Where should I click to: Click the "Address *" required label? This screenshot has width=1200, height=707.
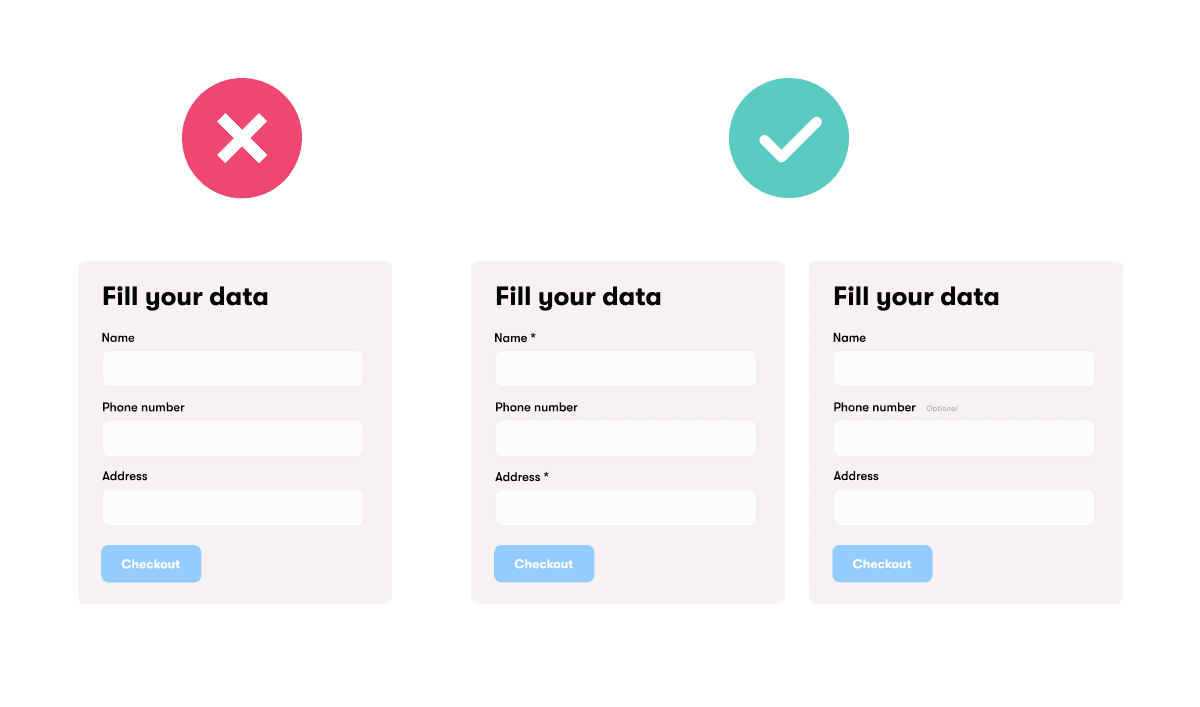pos(522,477)
